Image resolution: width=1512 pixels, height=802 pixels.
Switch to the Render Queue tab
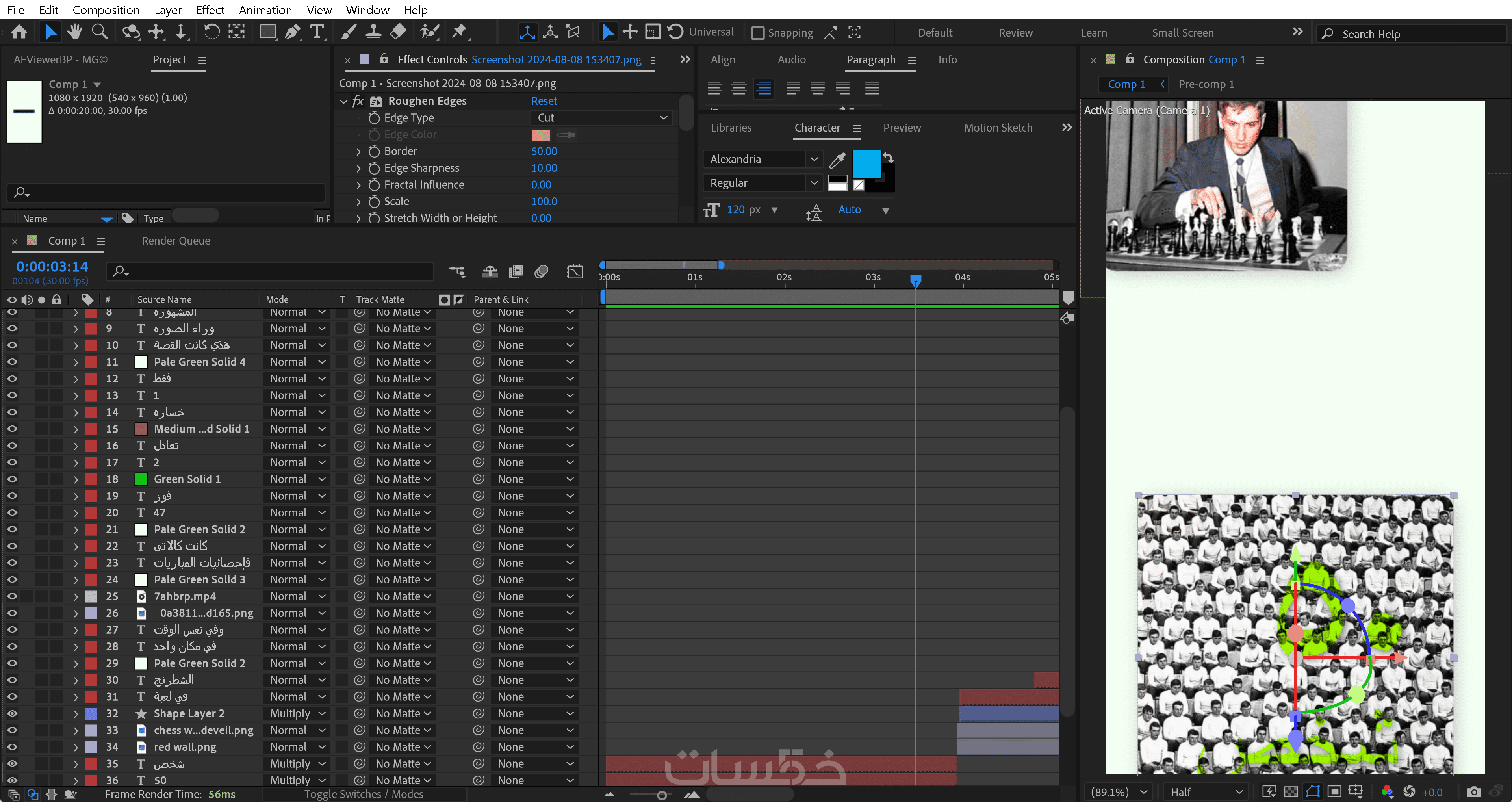(176, 241)
